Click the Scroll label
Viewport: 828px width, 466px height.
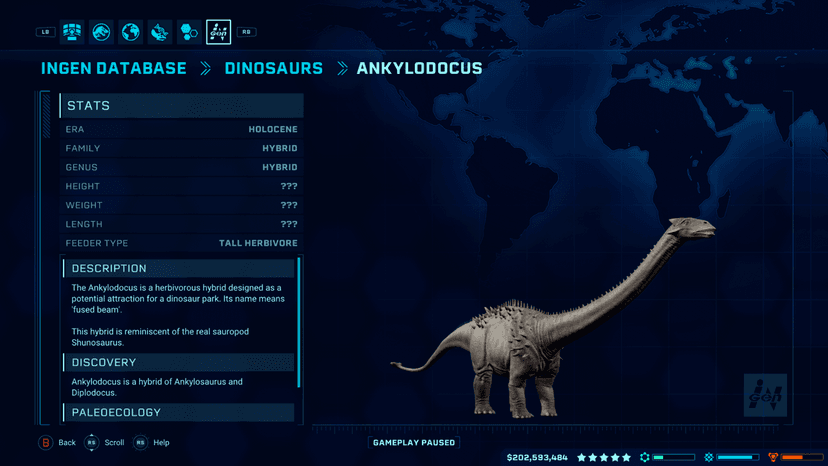point(114,443)
